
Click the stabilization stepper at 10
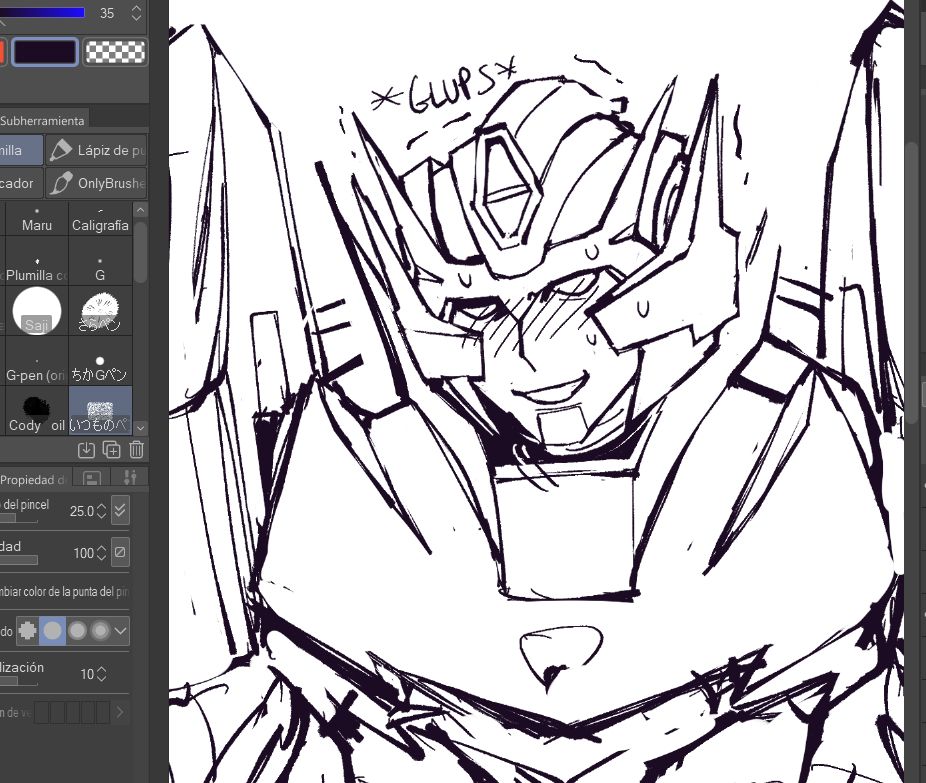tap(102, 674)
